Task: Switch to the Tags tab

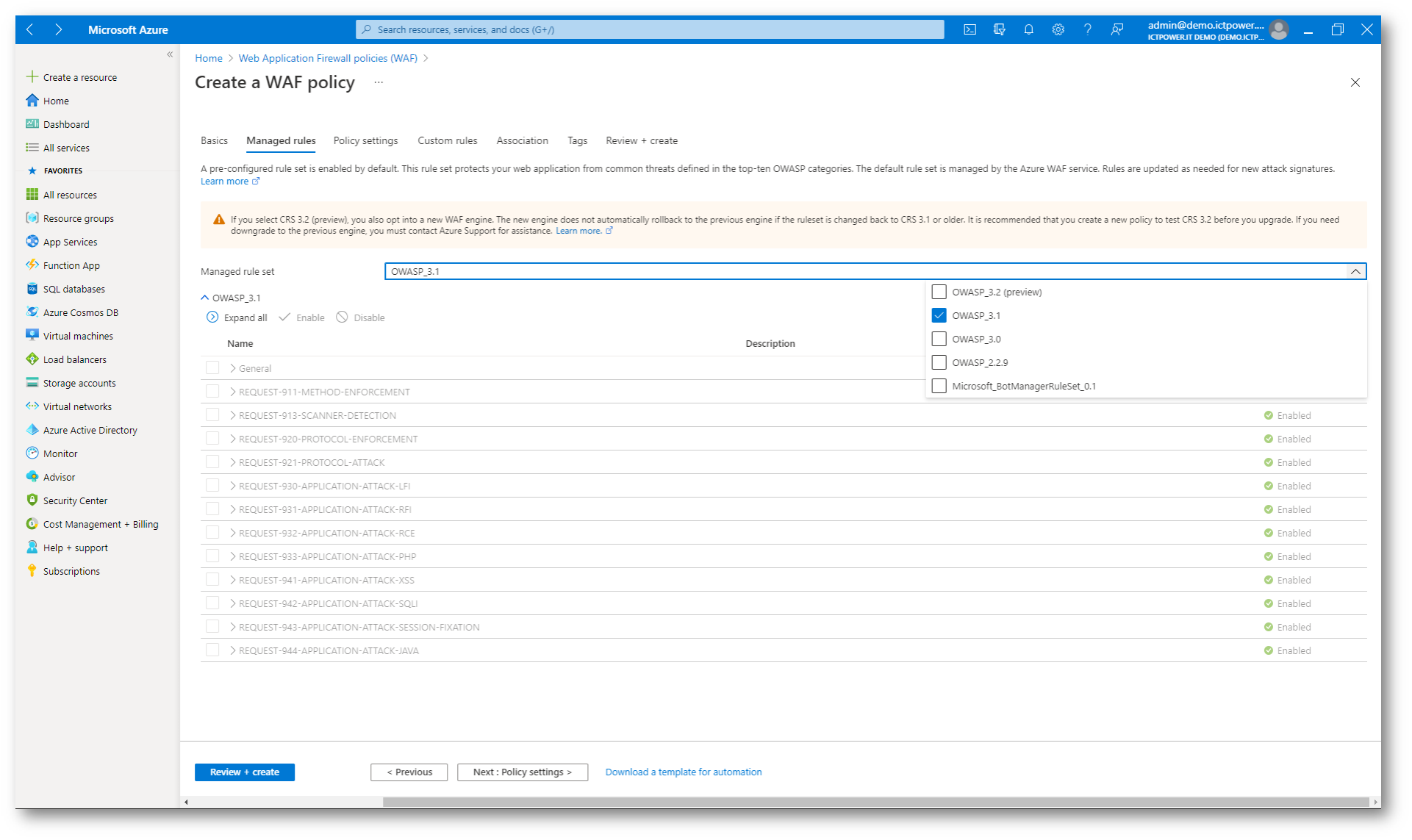Action: (x=577, y=140)
